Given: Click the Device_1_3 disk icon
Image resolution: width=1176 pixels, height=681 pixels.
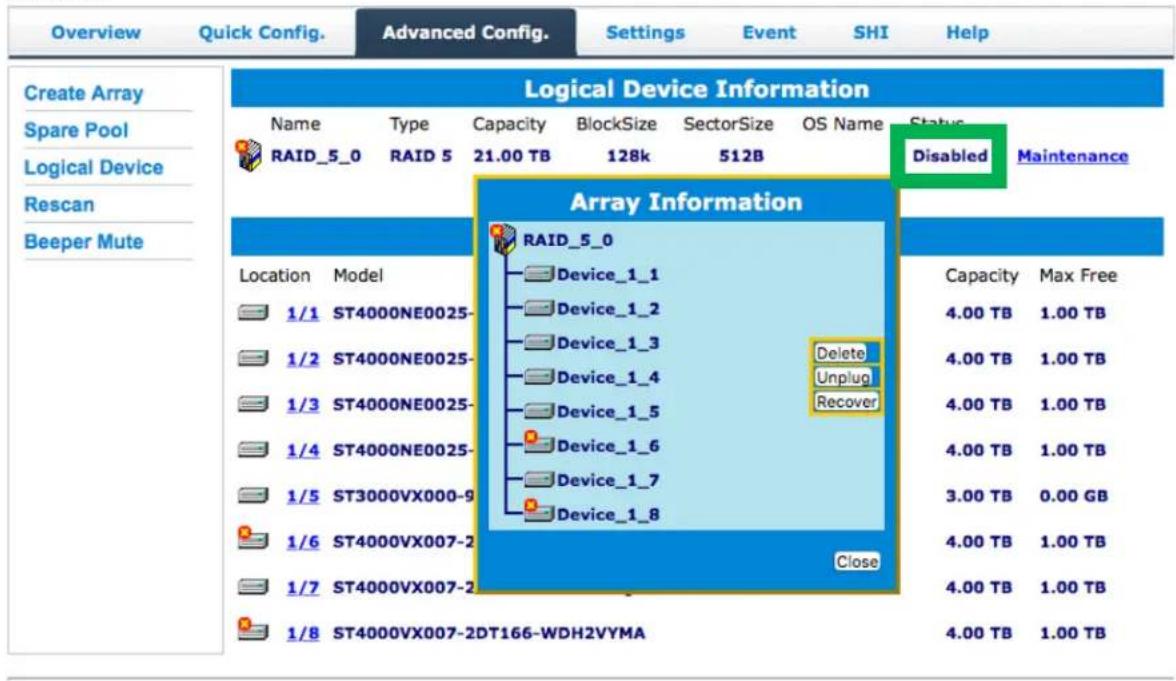Looking at the screenshot, I should pos(539,343).
